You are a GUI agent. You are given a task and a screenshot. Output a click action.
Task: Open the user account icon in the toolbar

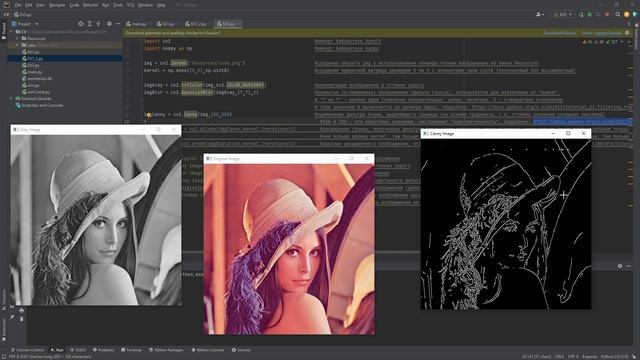coord(540,14)
